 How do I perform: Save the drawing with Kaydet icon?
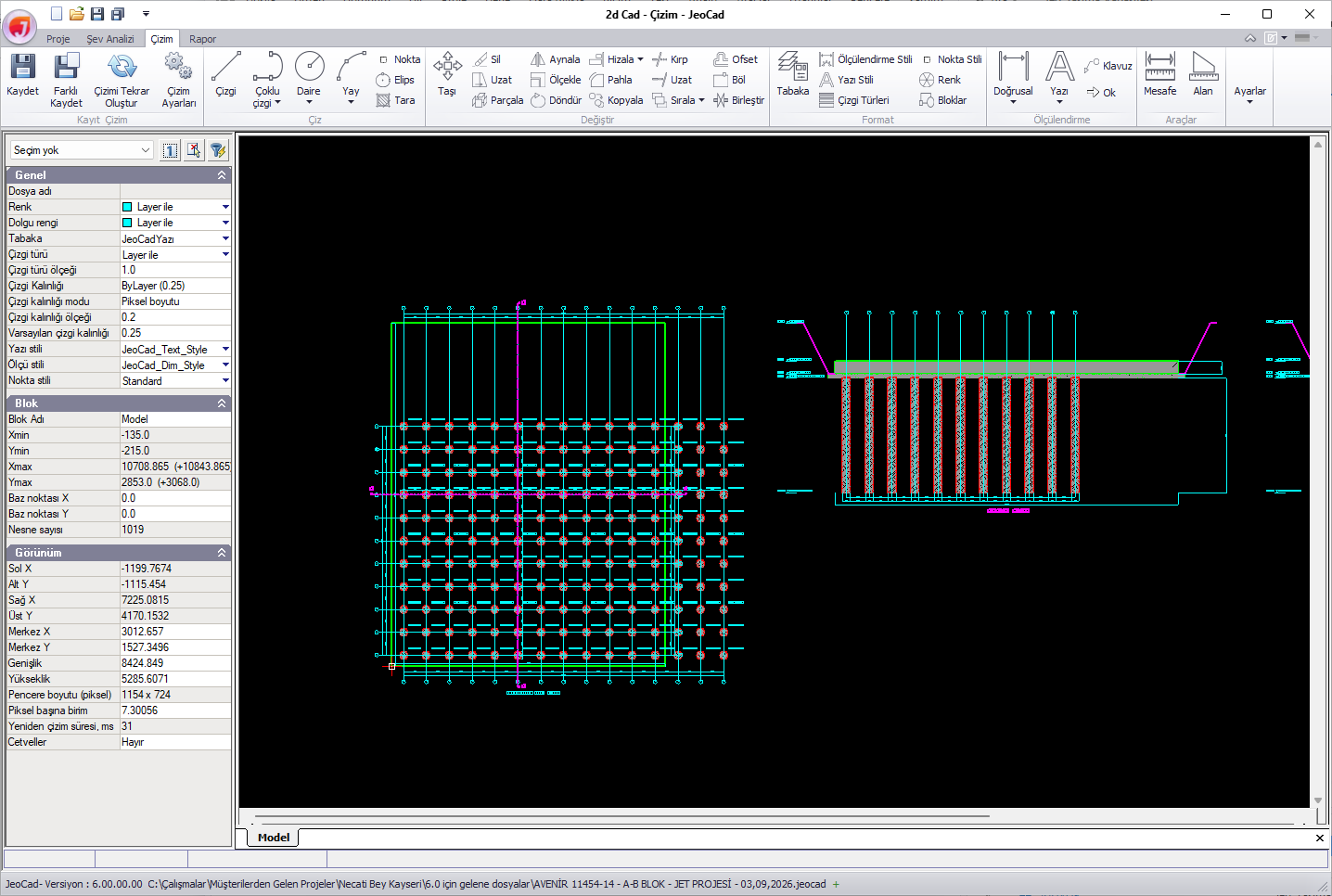click(22, 74)
